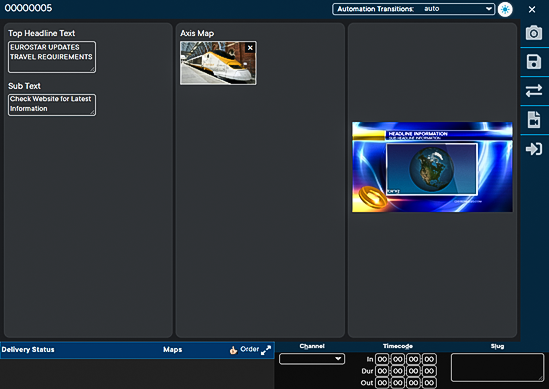Click the camera snapshot icon
The image size is (549, 389).
534,33
